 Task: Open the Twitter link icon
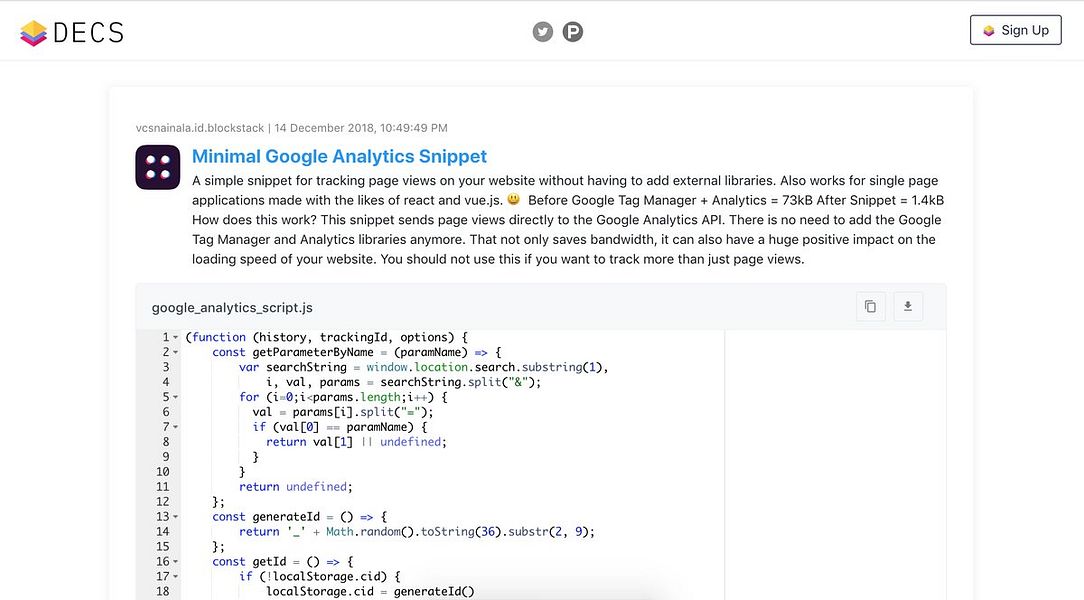[543, 32]
